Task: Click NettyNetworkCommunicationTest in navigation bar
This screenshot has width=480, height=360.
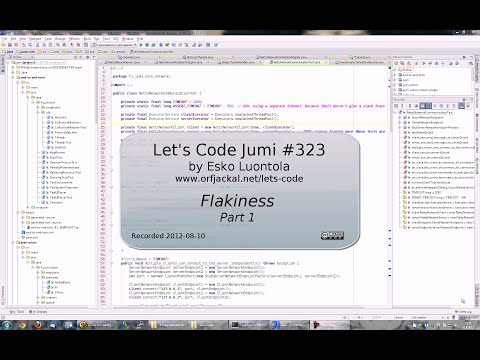Action: (152, 52)
